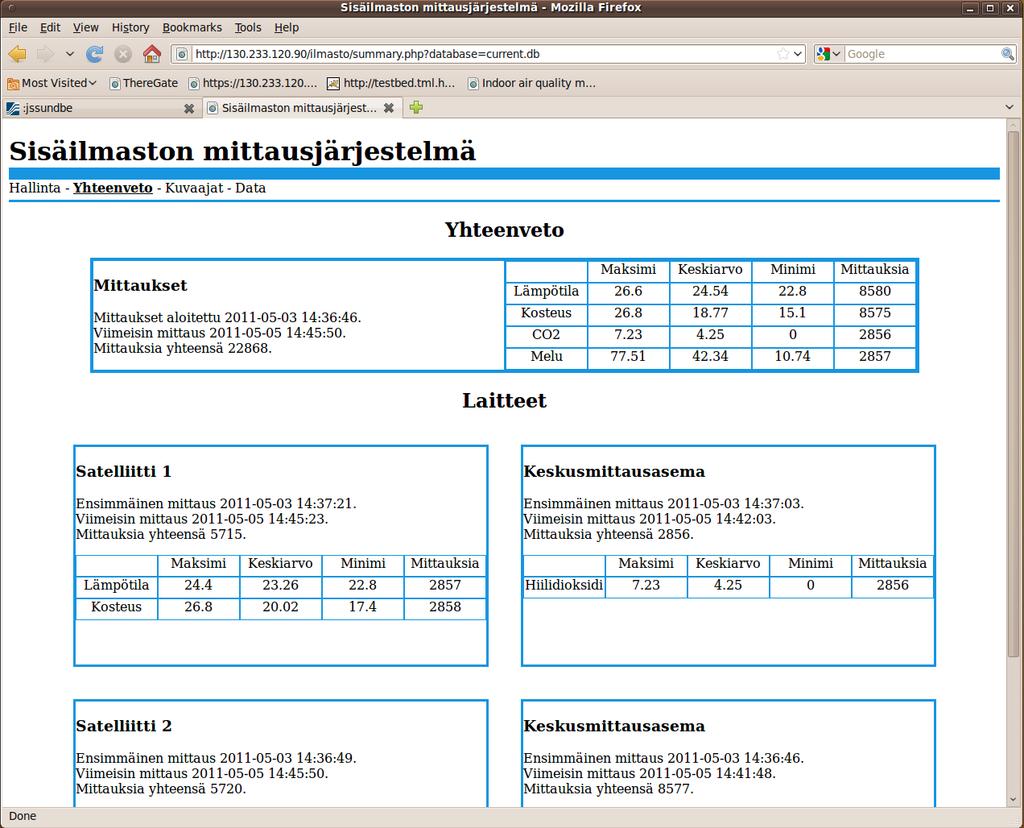
Task: Open the Data page link
Action: (x=250, y=188)
